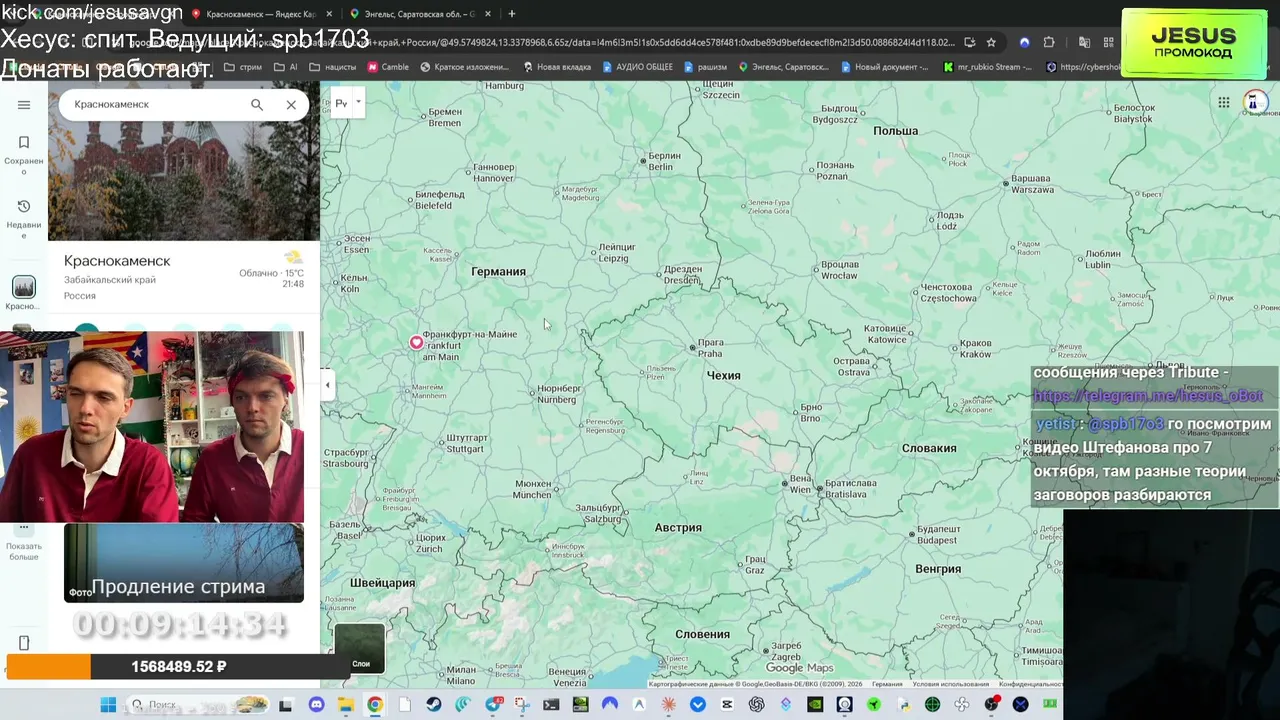Image resolution: width=1280 pixels, height=720 pixels.
Task: Click the taskbar Поиск search box
Action: [198, 705]
